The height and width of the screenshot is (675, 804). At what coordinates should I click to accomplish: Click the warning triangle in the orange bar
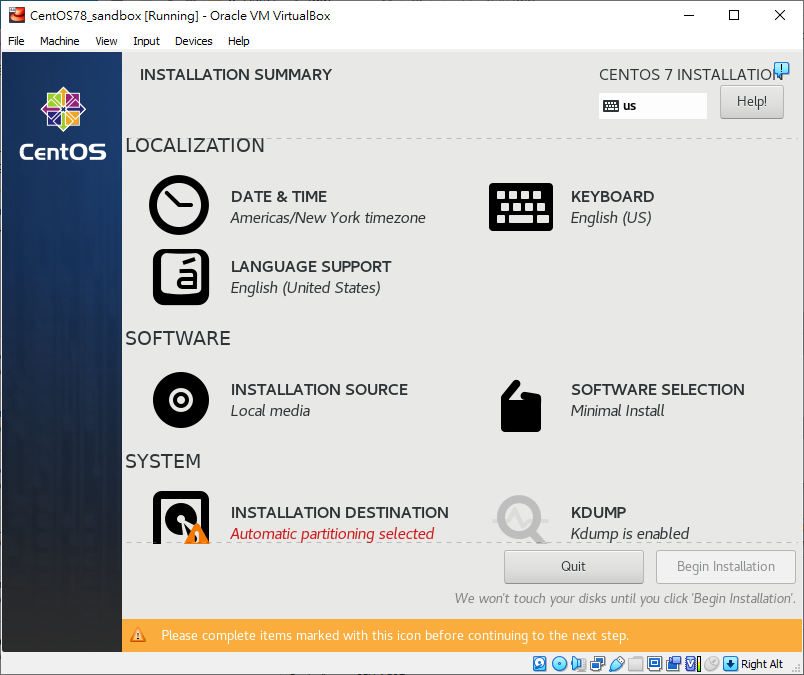(138, 635)
